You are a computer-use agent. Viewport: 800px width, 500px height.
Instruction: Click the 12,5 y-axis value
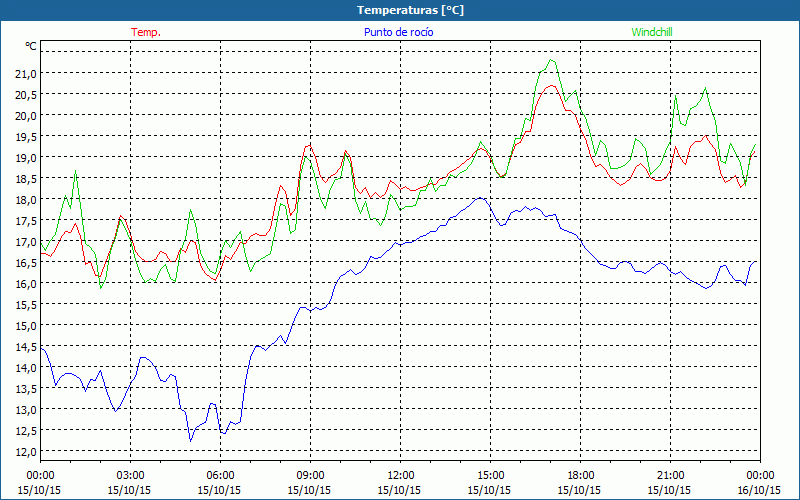(x=26, y=430)
